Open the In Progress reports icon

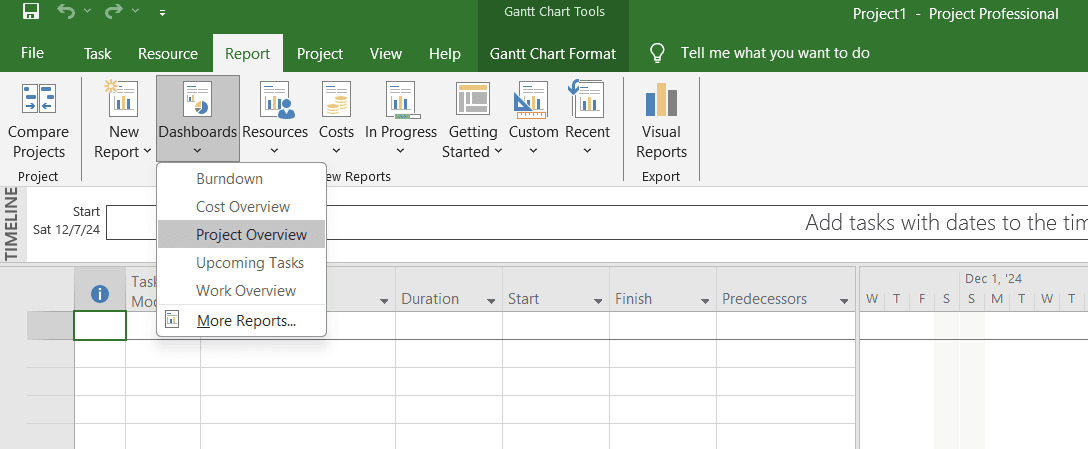(x=401, y=99)
